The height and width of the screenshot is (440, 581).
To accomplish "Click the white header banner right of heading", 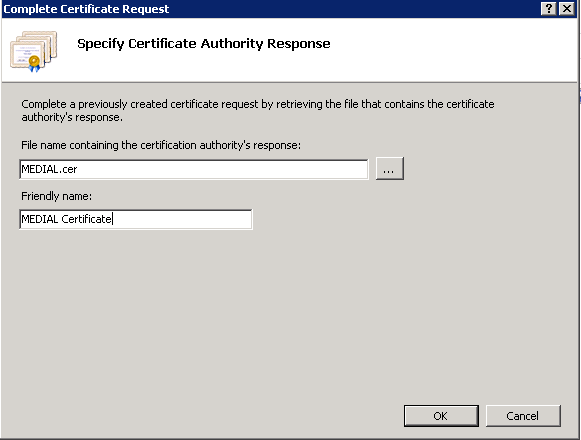I will point(452,48).
